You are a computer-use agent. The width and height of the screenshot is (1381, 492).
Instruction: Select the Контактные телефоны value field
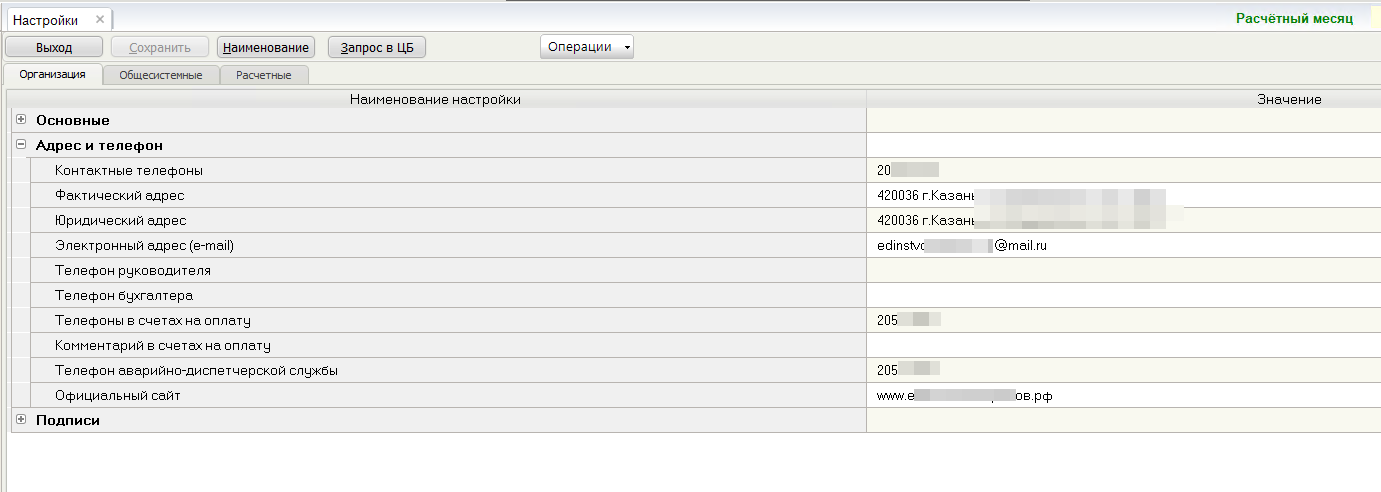coord(1123,170)
